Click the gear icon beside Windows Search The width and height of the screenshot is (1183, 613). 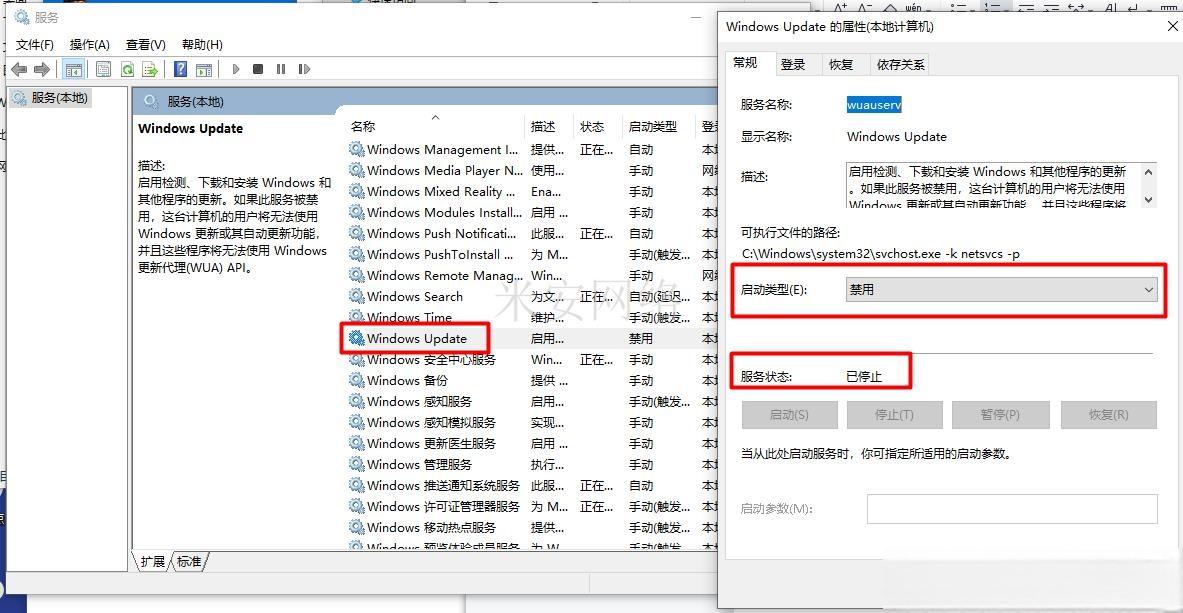pos(356,297)
